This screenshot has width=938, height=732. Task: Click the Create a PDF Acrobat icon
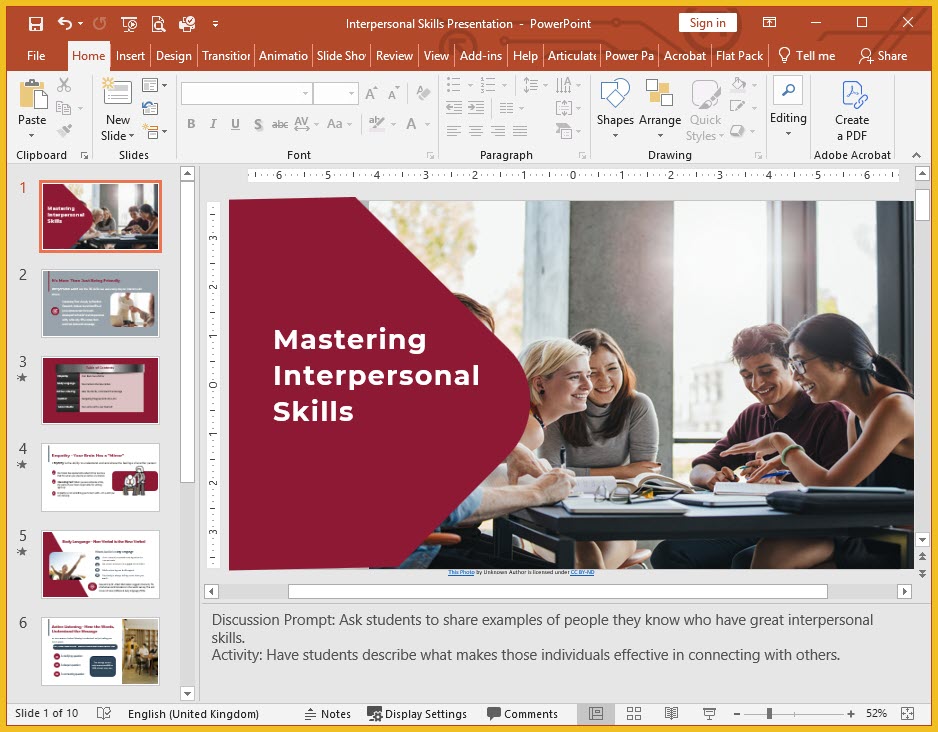point(852,94)
